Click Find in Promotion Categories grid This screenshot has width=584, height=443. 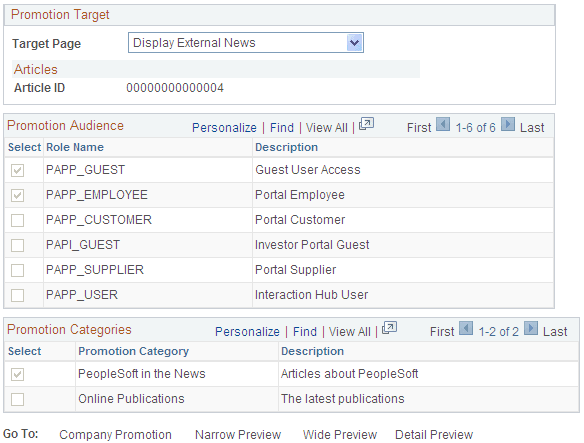coord(305,332)
